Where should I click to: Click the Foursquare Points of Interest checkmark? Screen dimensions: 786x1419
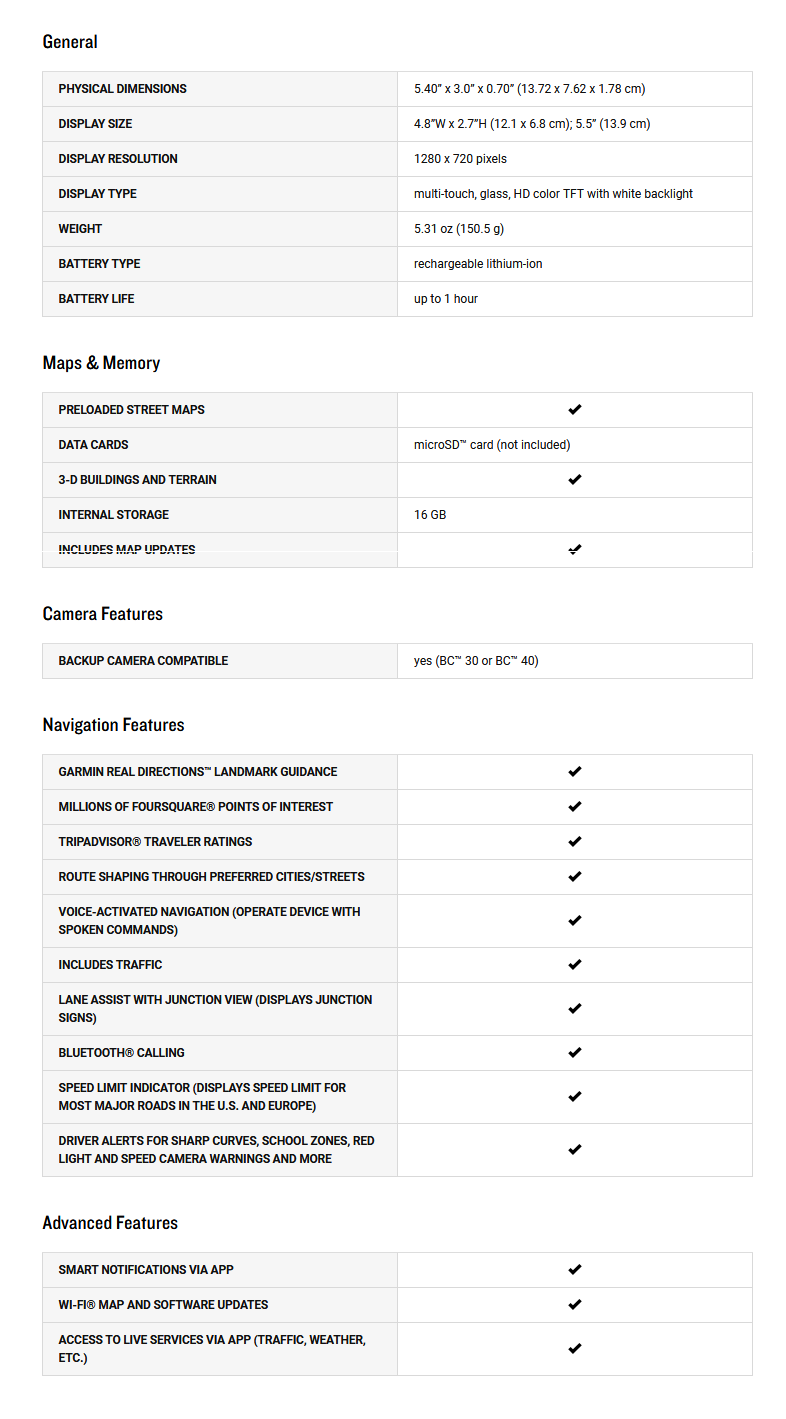(x=575, y=807)
